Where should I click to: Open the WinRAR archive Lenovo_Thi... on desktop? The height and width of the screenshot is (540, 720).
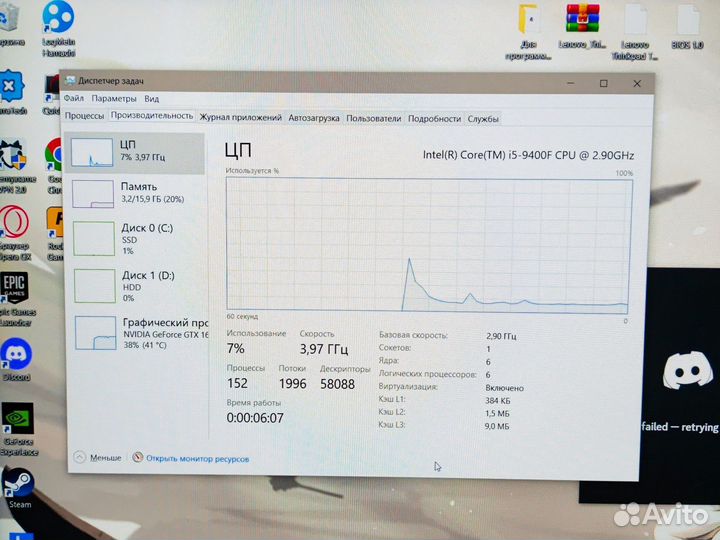[x=582, y=25]
